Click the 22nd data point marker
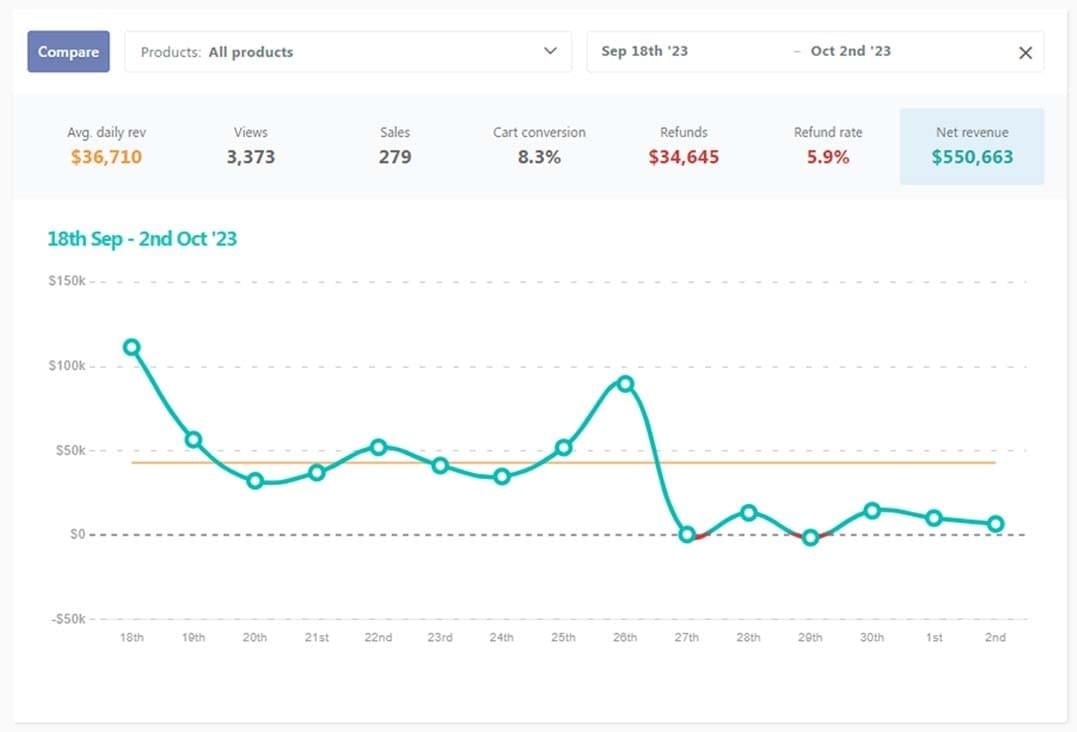The height and width of the screenshot is (732, 1077). pos(378,447)
